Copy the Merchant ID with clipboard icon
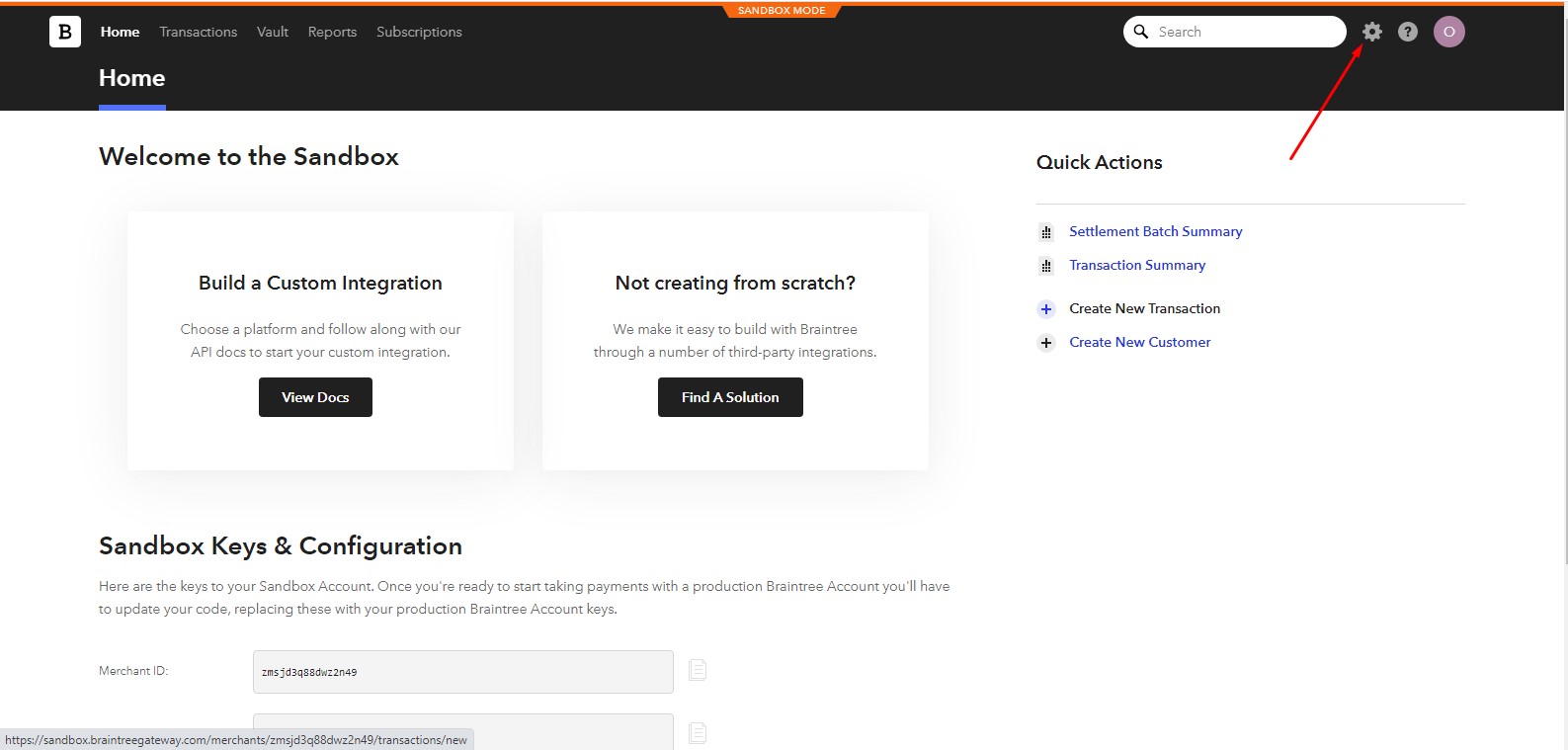Viewport: 1568px width, 750px height. (x=698, y=670)
